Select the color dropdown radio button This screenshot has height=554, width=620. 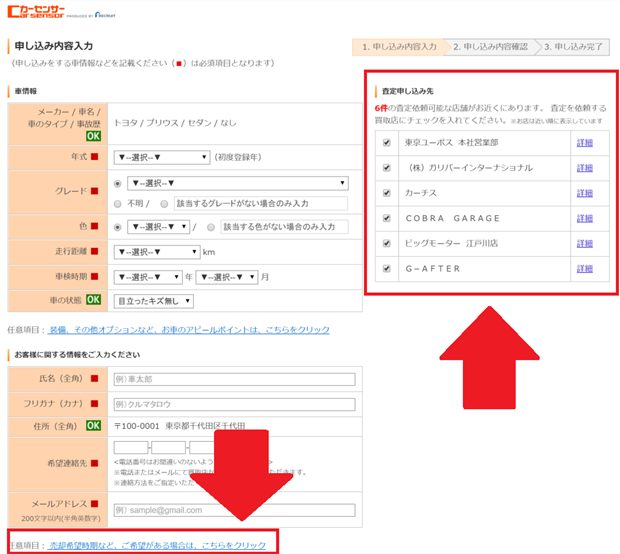coord(117,227)
